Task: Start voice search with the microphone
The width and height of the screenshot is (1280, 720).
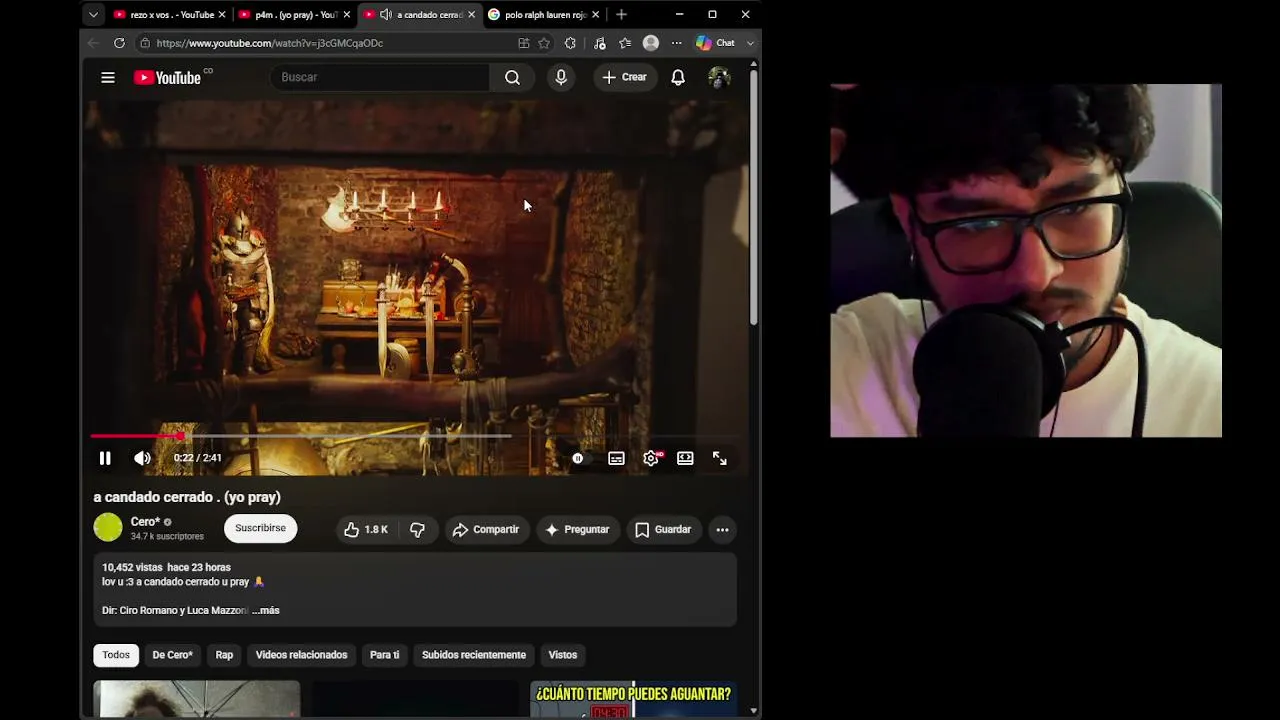Action: point(561,77)
